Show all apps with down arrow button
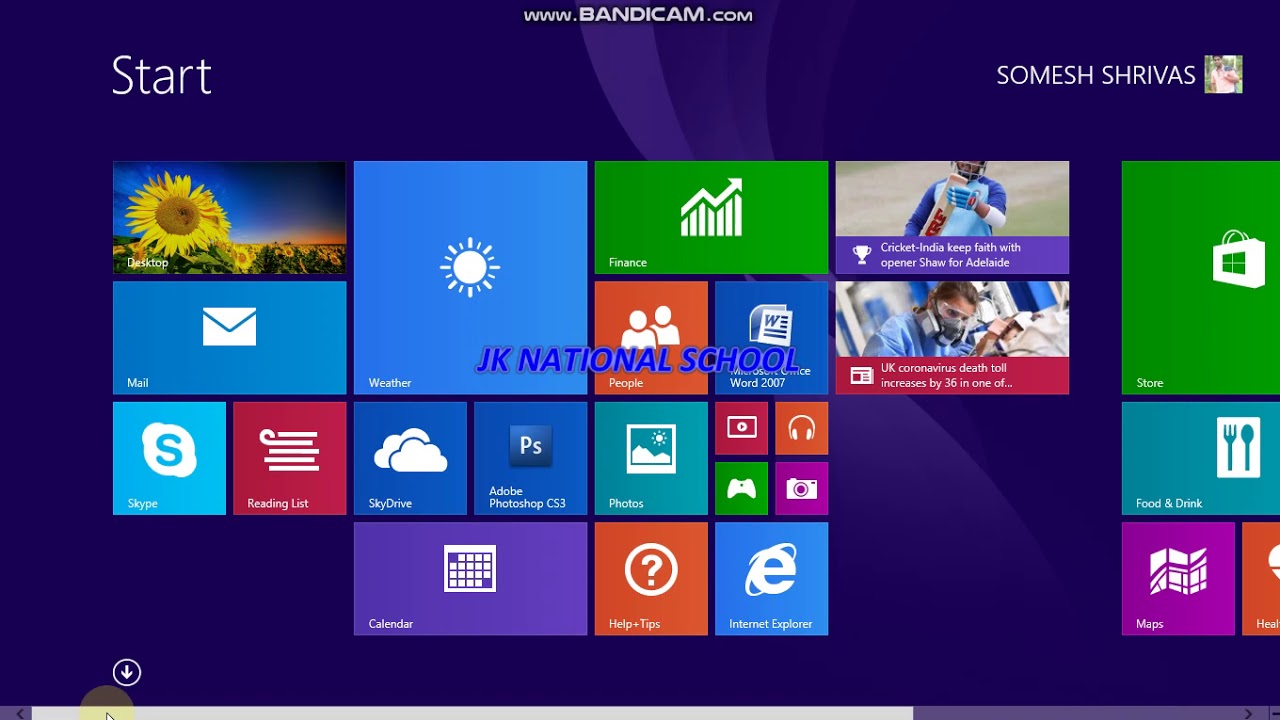Image resolution: width=1280 pixels, height=720 pixels. 127,672
